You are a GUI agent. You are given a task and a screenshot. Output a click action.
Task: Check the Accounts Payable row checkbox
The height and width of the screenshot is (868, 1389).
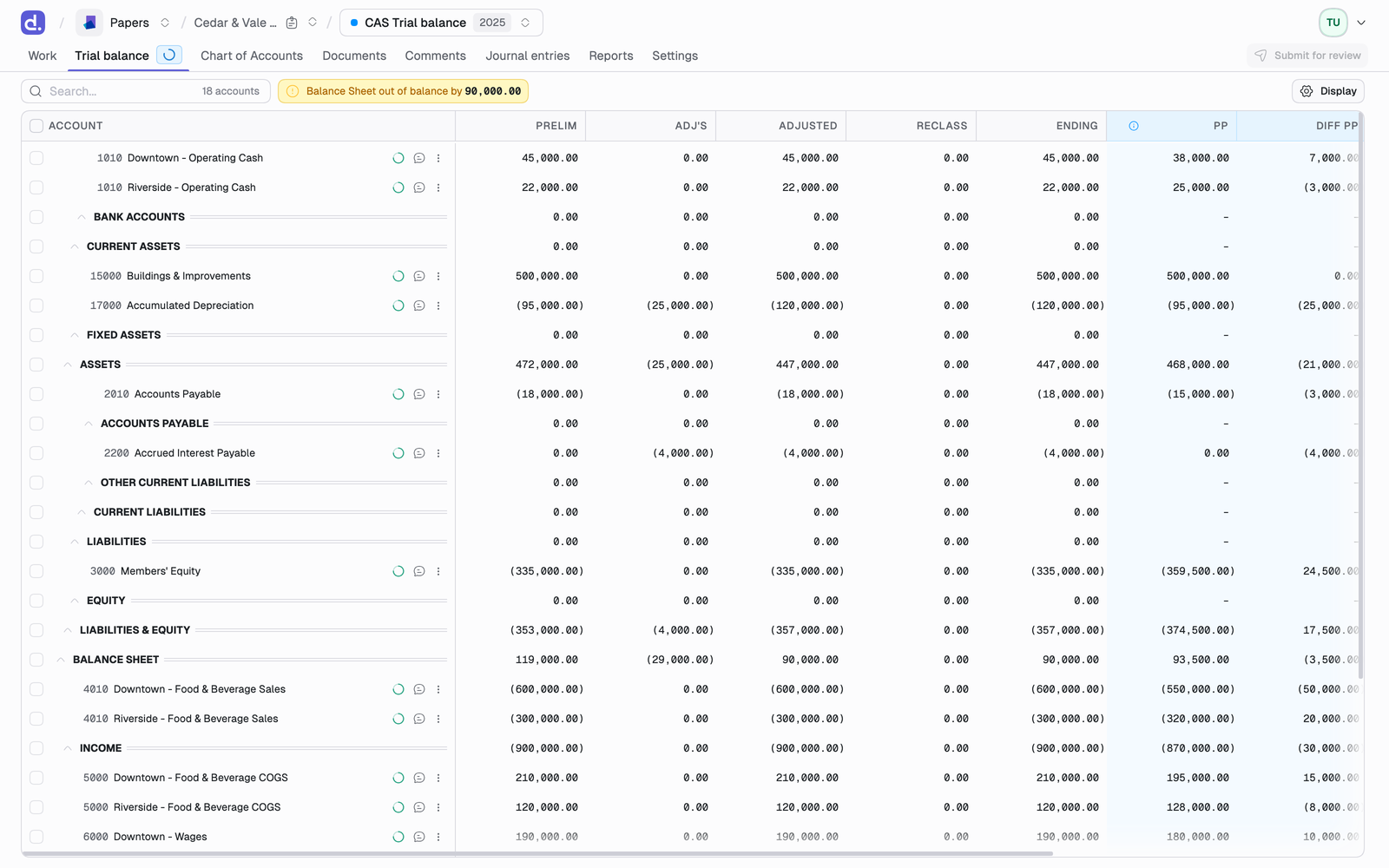(x=36, y=394)
